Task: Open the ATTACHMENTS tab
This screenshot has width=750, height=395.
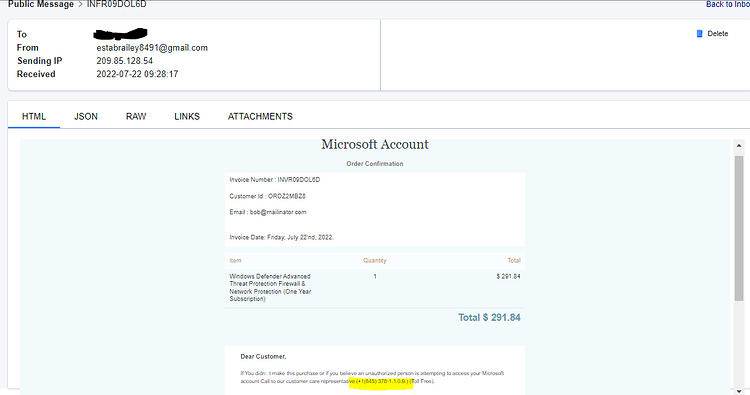Action: point(260,116)
